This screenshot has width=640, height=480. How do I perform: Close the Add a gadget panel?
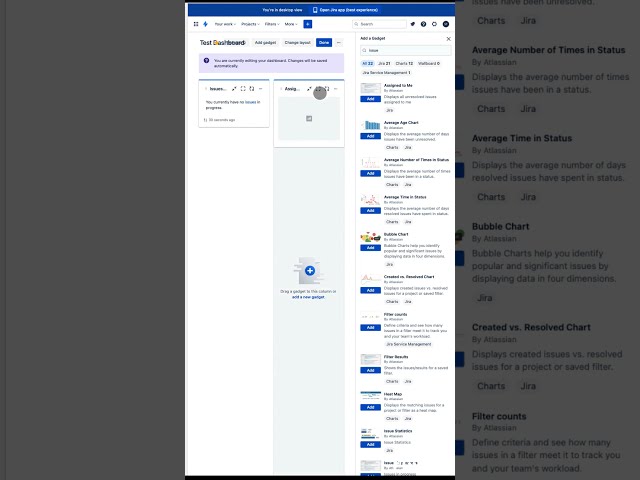pyautogui.click(x=449, y=39)
